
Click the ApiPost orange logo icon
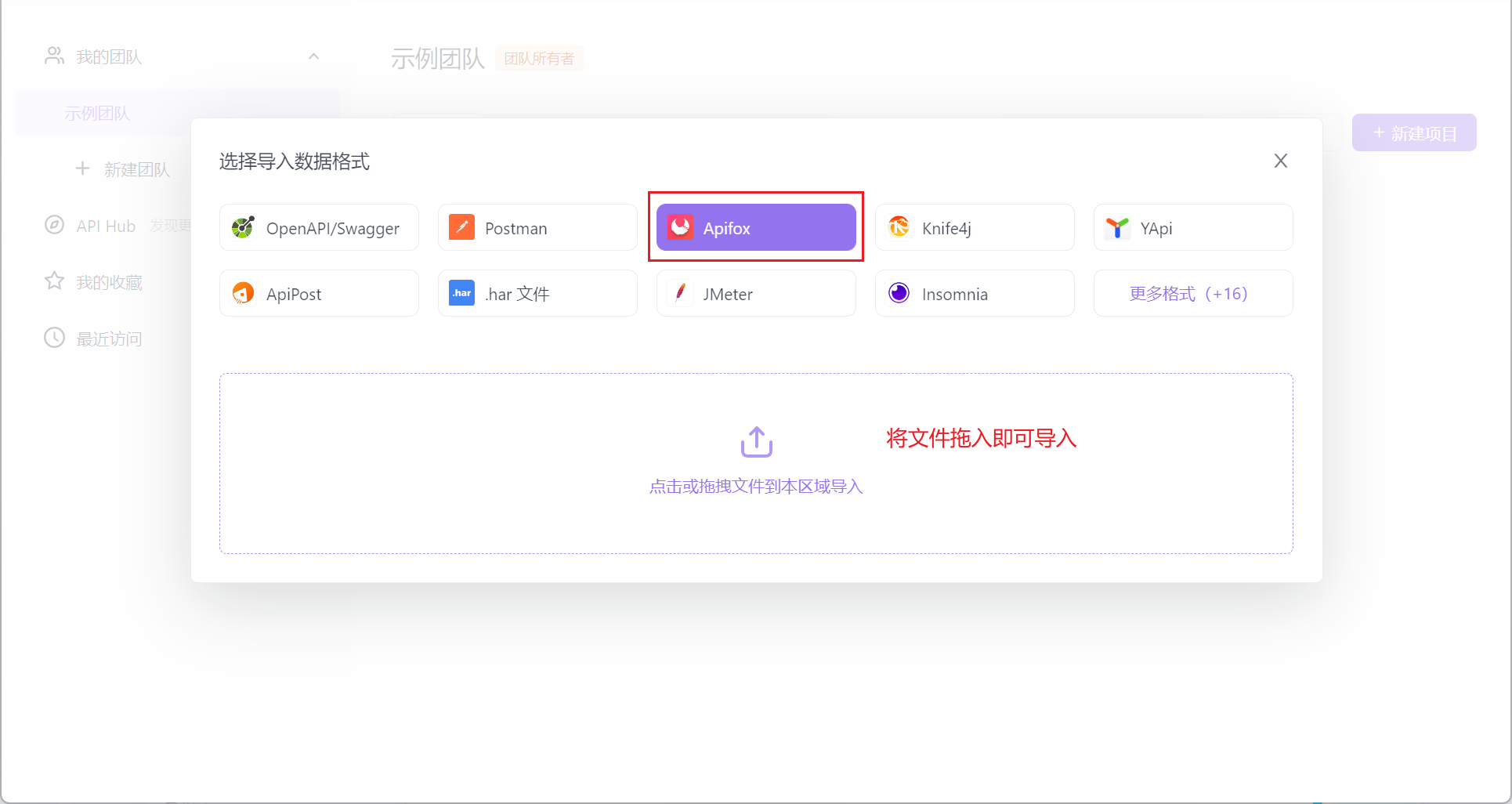click(x=243, y=293)
